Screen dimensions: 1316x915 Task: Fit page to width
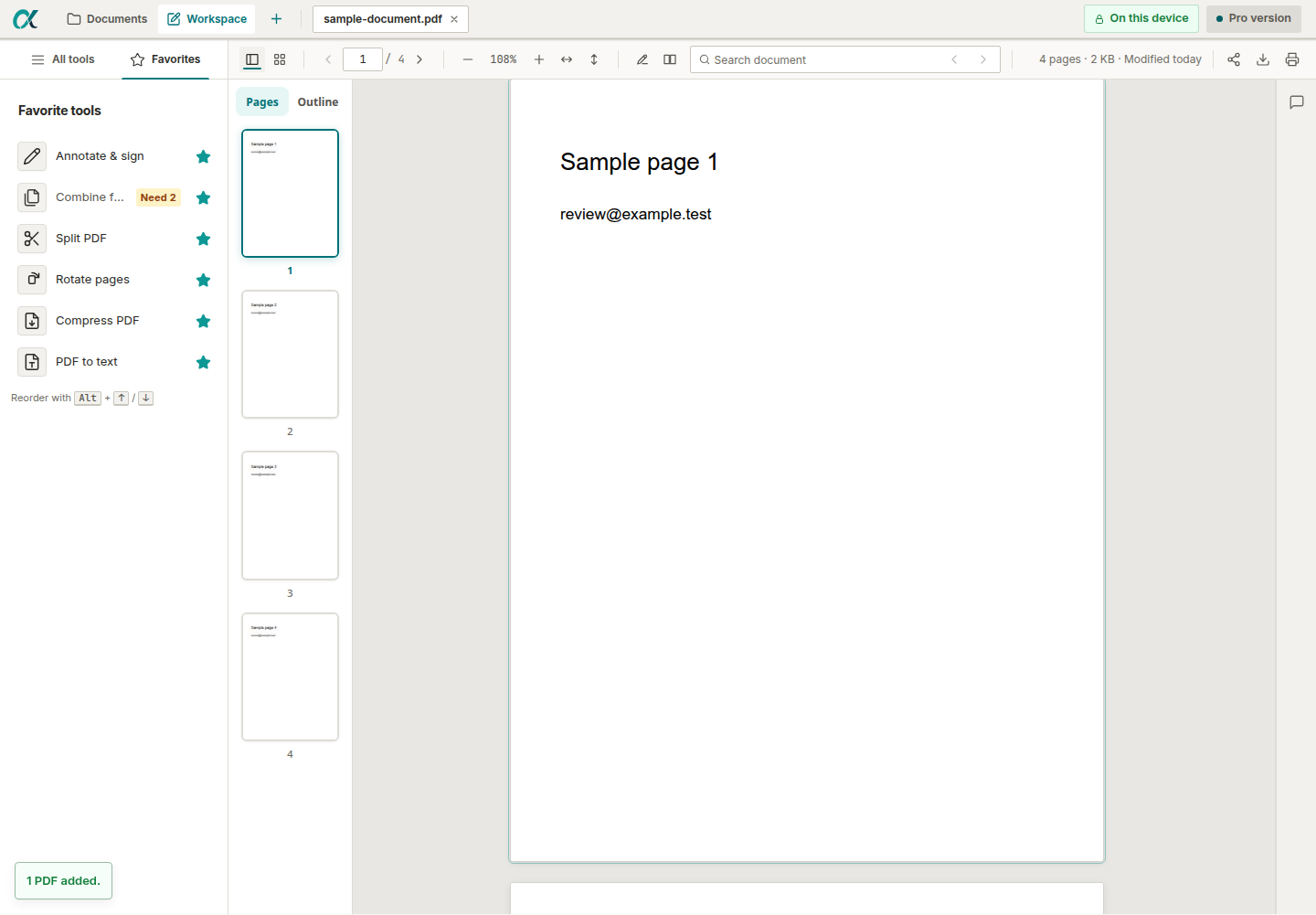pos(567,59)
